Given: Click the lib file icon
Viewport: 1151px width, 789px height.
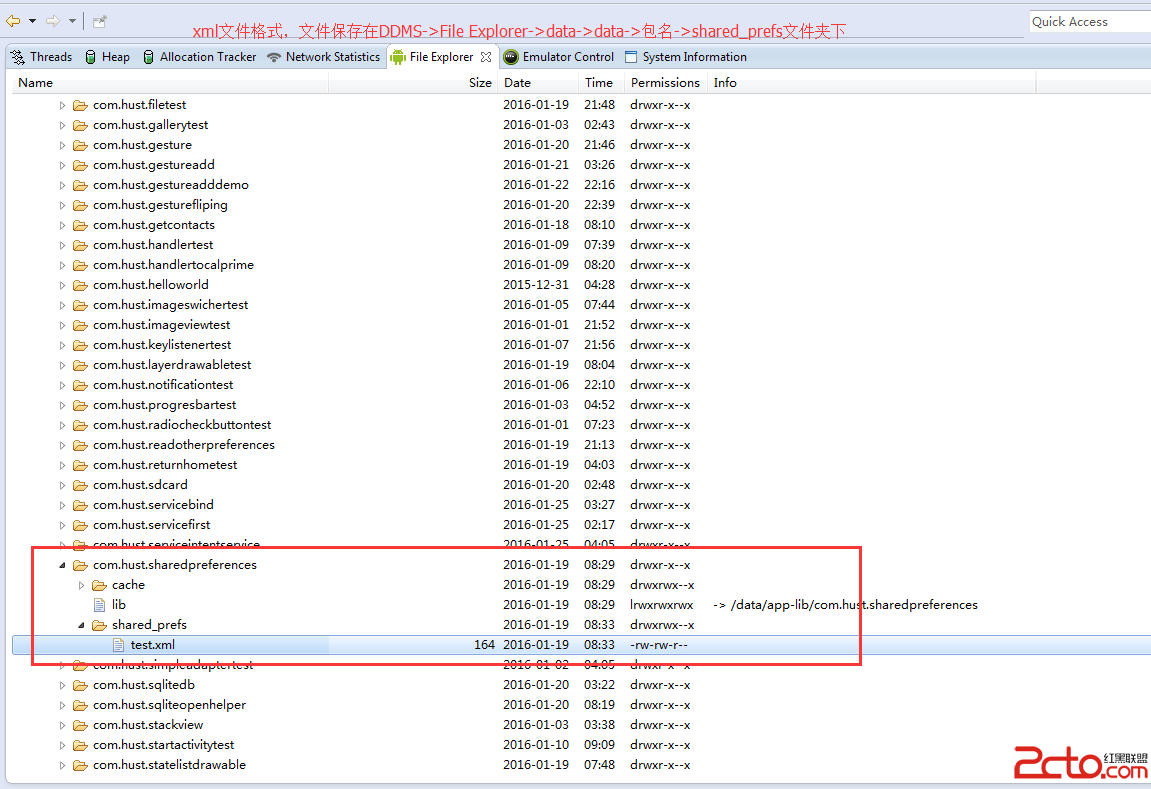Looking at the screenshot, I should (99, 605).
